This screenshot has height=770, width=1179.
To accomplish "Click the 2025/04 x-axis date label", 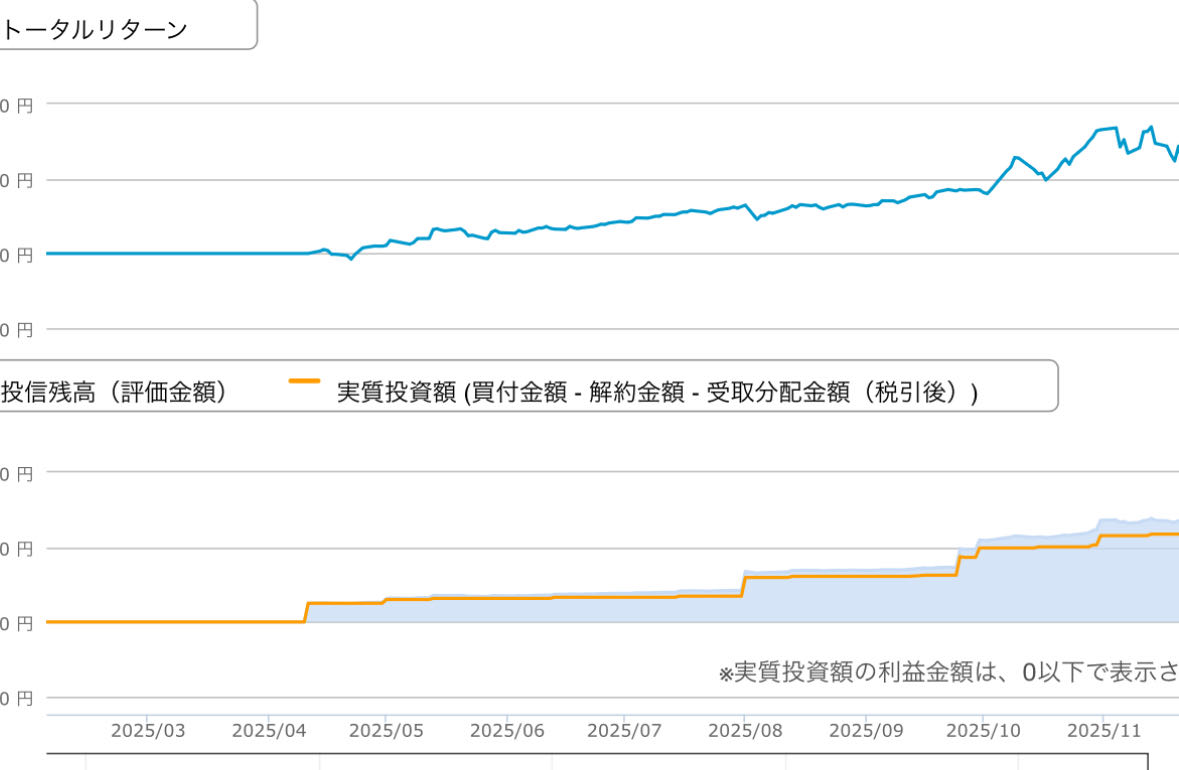I will pos(268,730).
